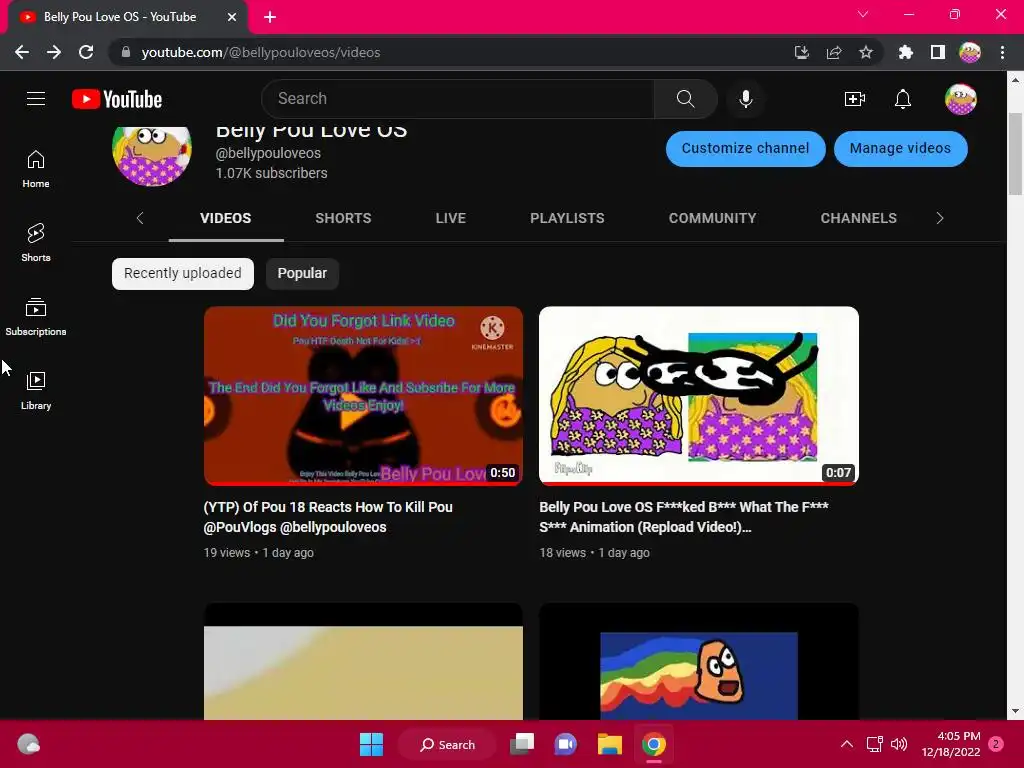Open the notifications bell
The width and height of the screenshot is (1024, 768).
click(903, 99)
